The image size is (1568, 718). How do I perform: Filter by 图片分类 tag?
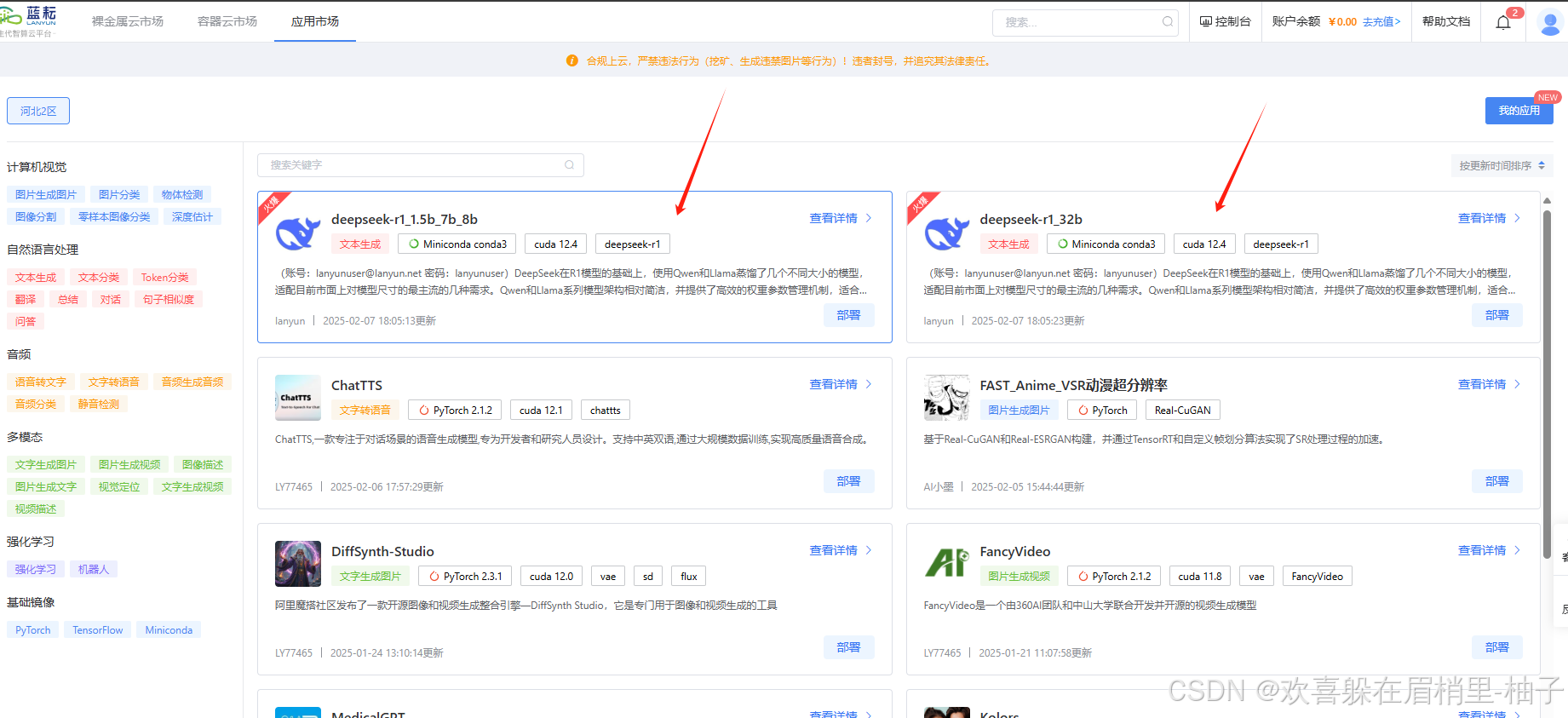tap(119, 195)
